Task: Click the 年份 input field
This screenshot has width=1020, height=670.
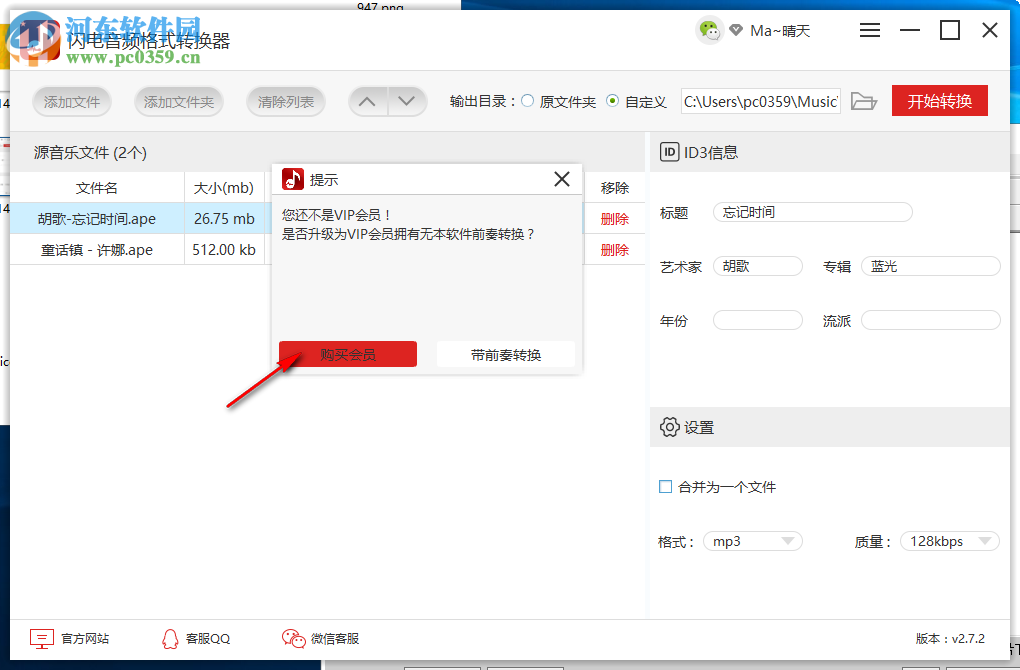Action: point(757,319)
